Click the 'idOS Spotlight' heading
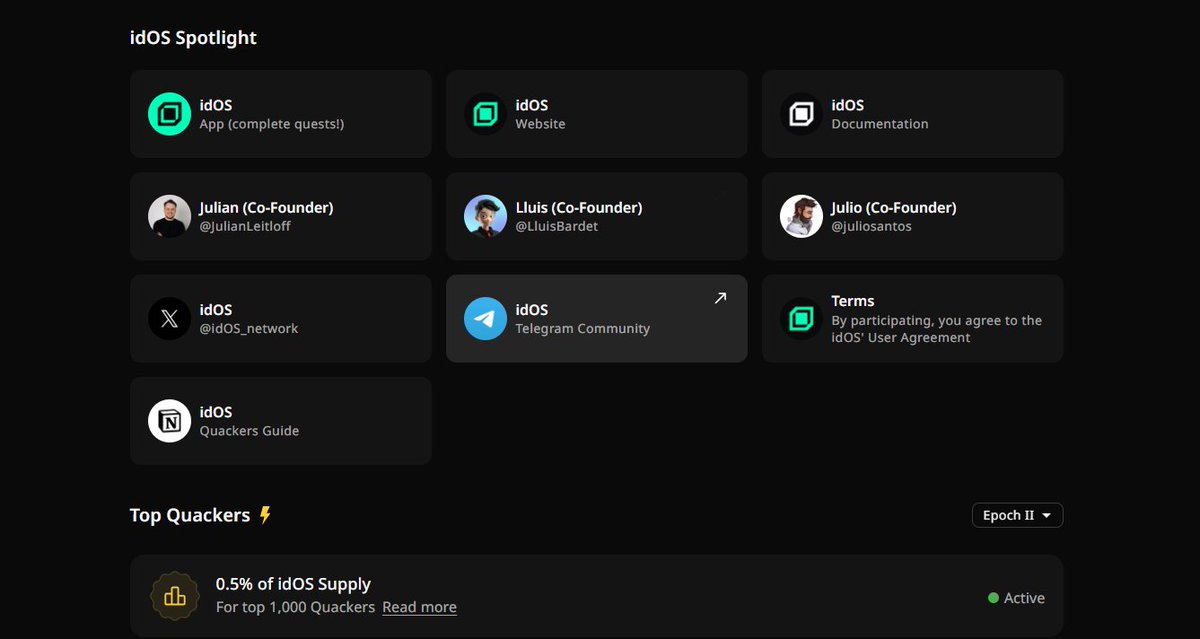Viewport: 1200px width, 639px height. click(193, 38)
